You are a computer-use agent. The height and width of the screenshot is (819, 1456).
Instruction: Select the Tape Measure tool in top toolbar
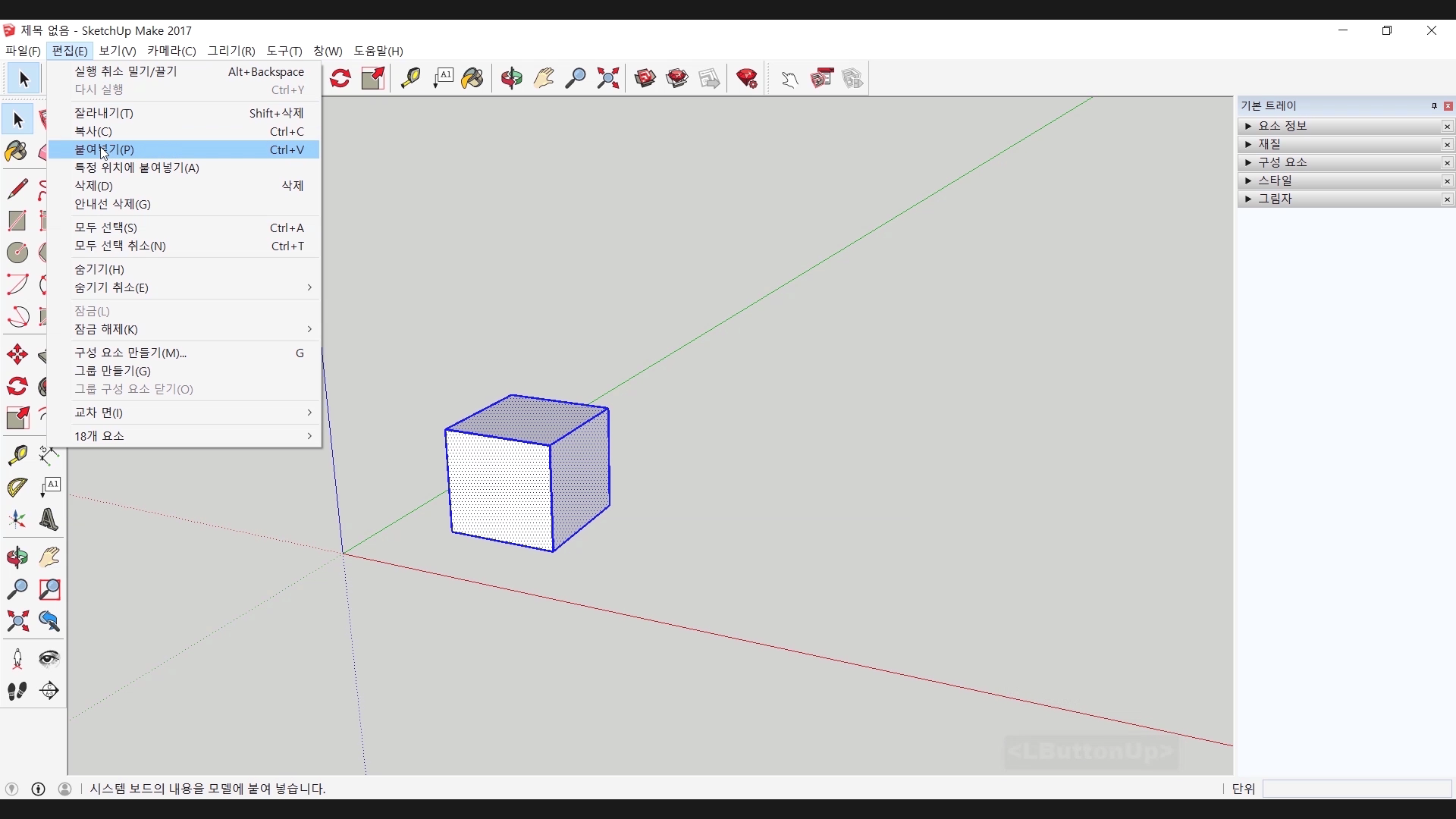pyautogui.click(x=411, y=78)
